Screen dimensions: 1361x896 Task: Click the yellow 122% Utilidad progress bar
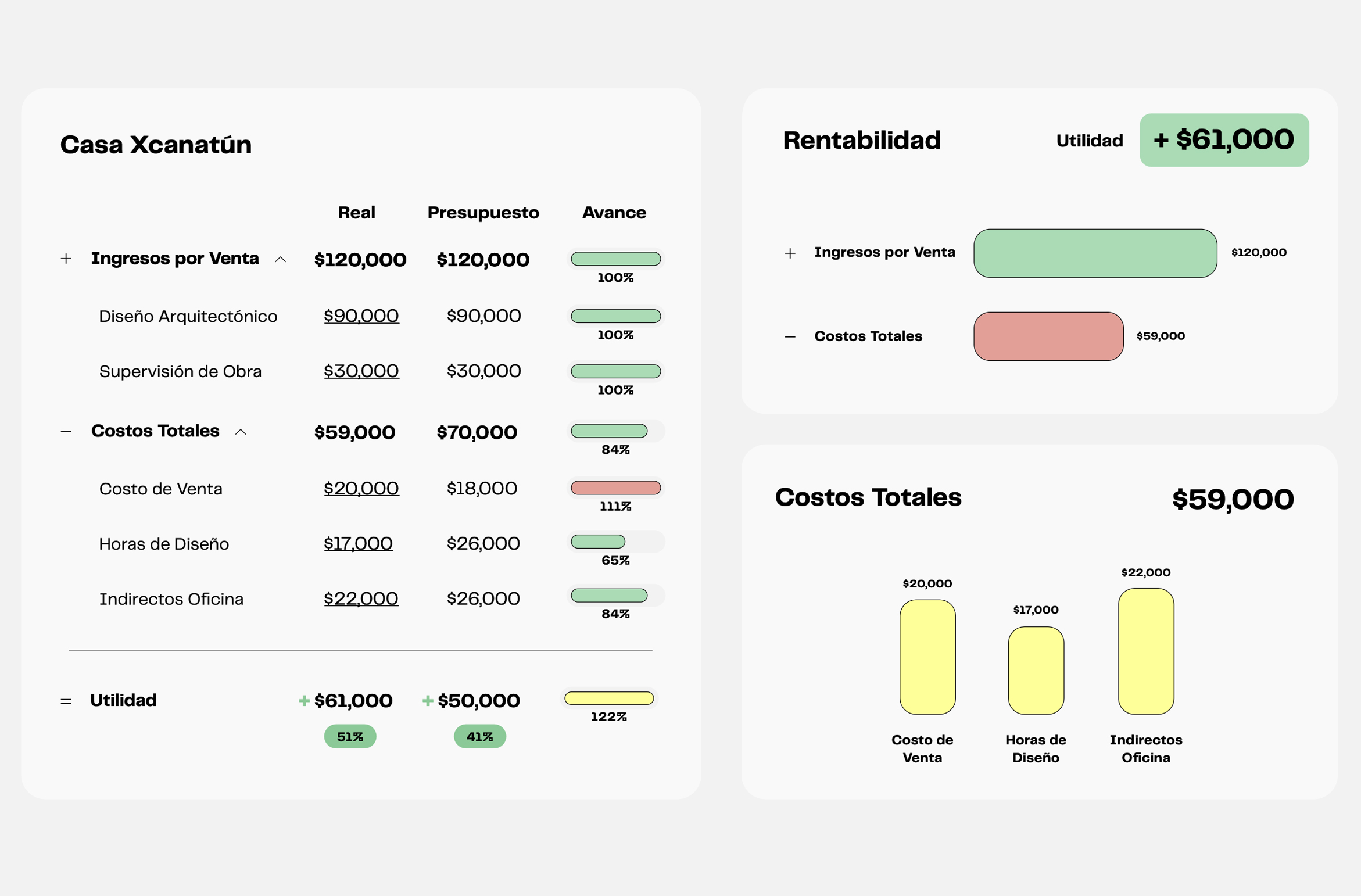pyautogui.click(x=608, y=698)
